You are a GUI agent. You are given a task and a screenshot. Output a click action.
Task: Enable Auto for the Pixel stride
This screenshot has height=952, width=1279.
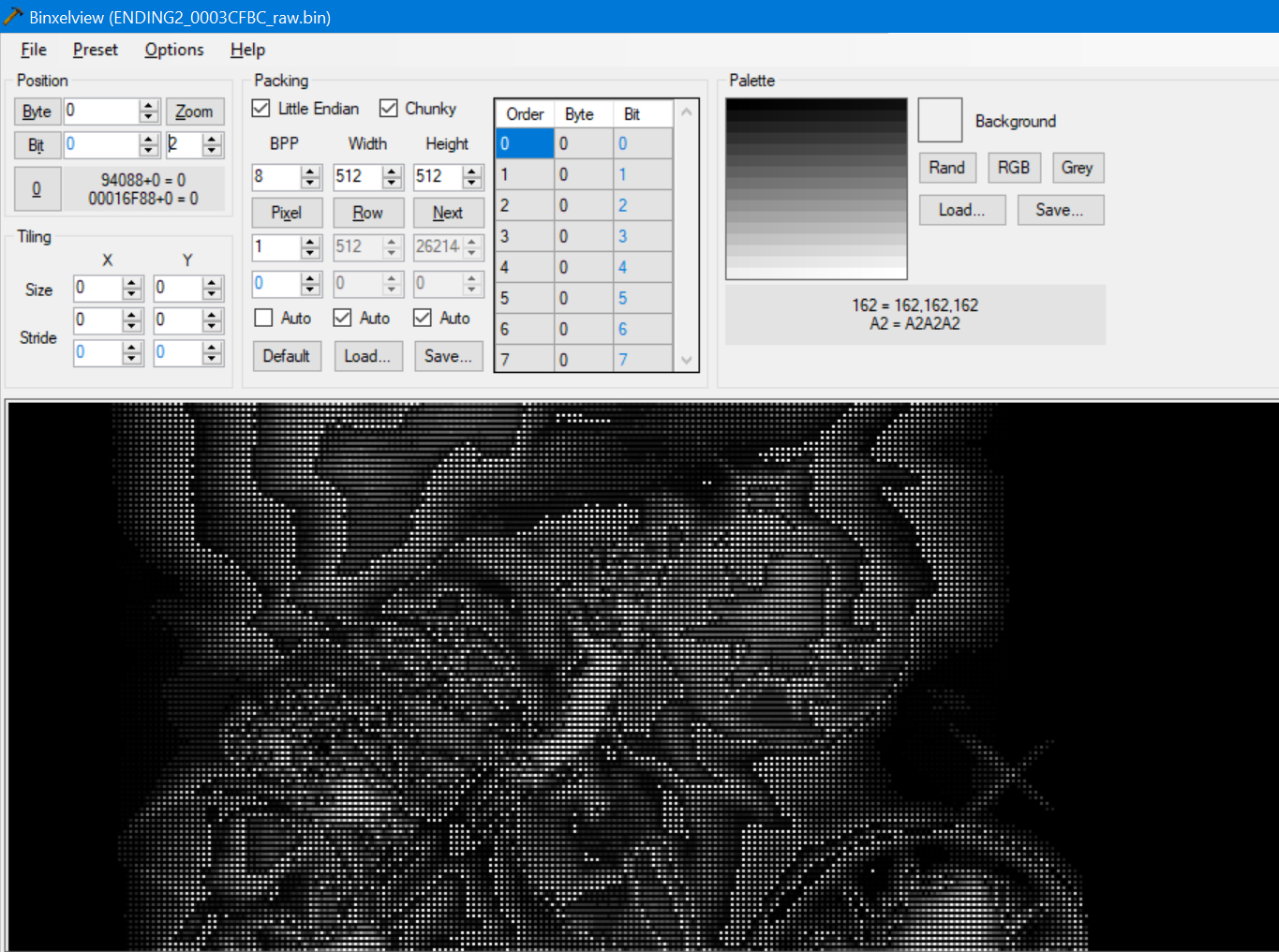[264, 319]
